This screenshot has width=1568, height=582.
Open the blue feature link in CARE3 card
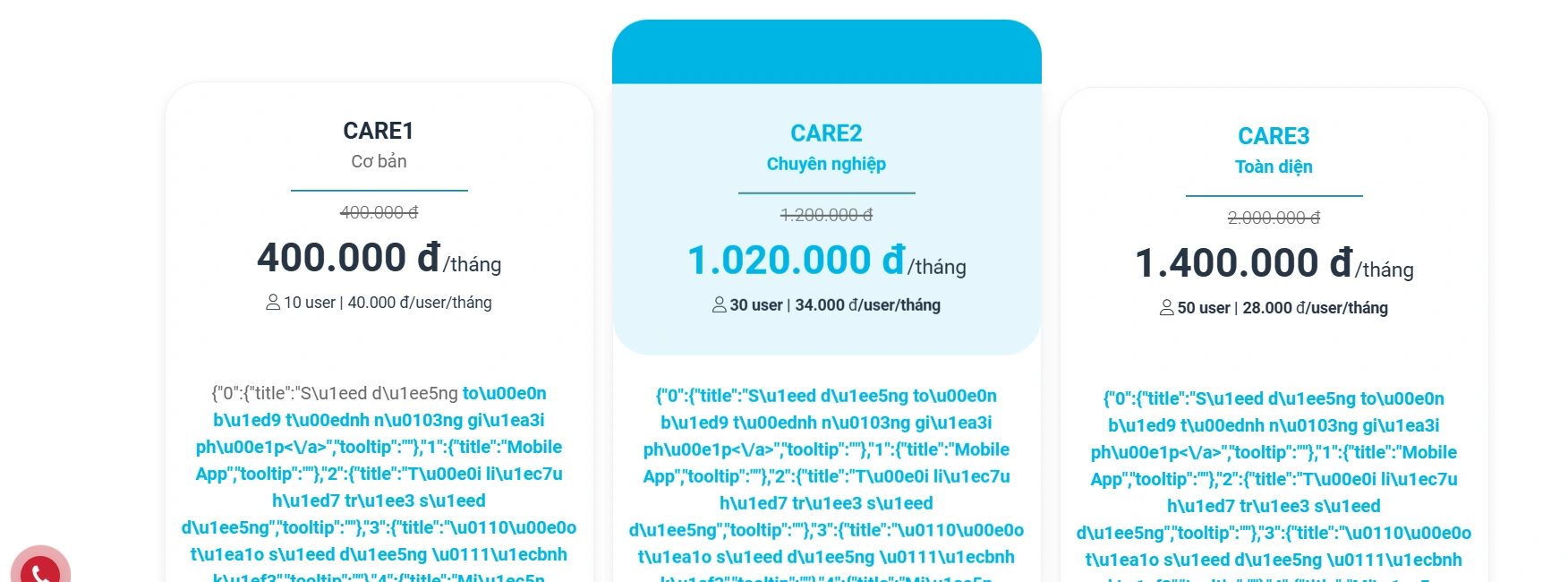[1274, 452]
